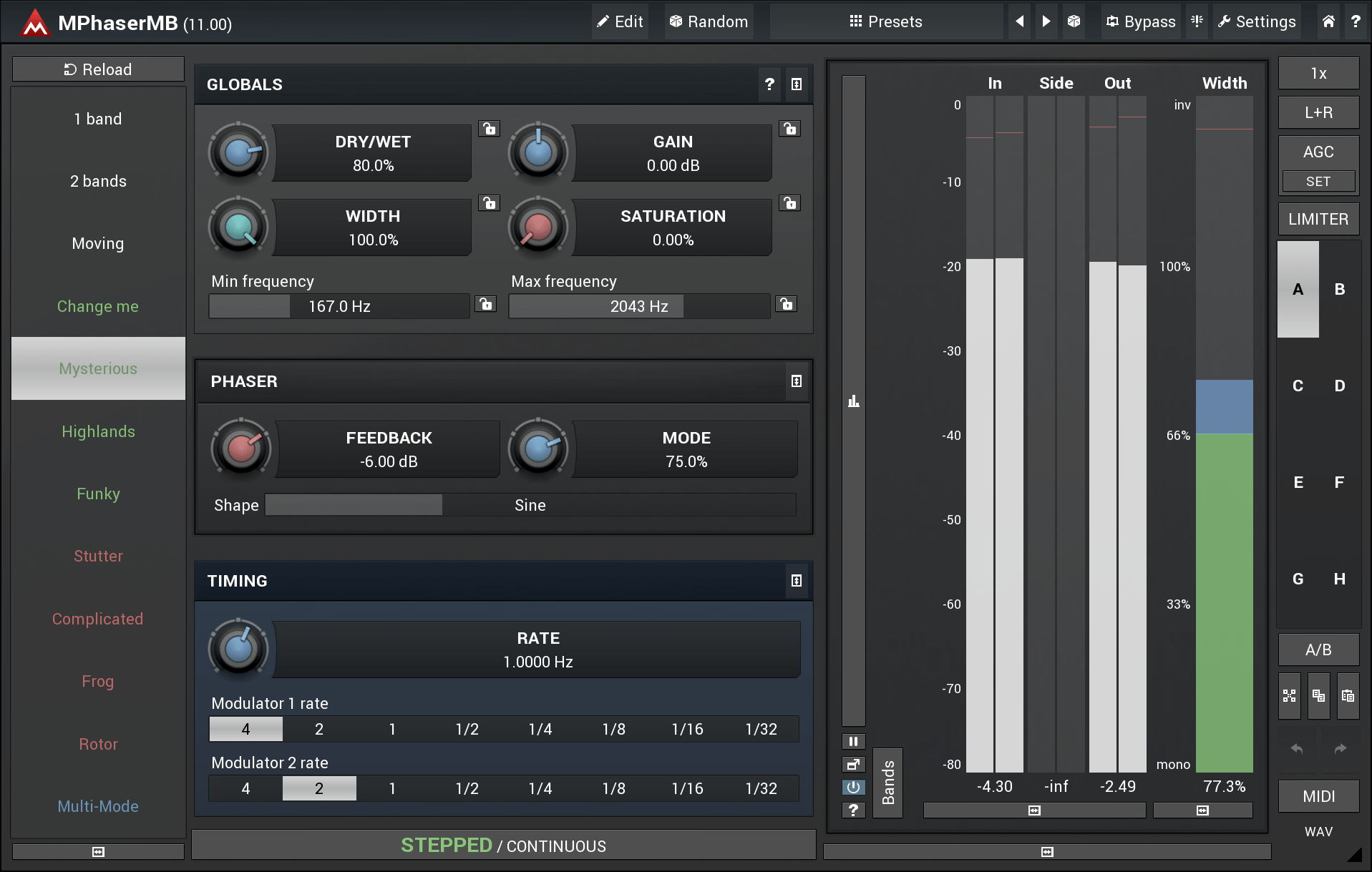The height and width of the screenshot is (872, 1372).
Task: Switch Stepped / Continuous mode
Action: coord(503,846)
